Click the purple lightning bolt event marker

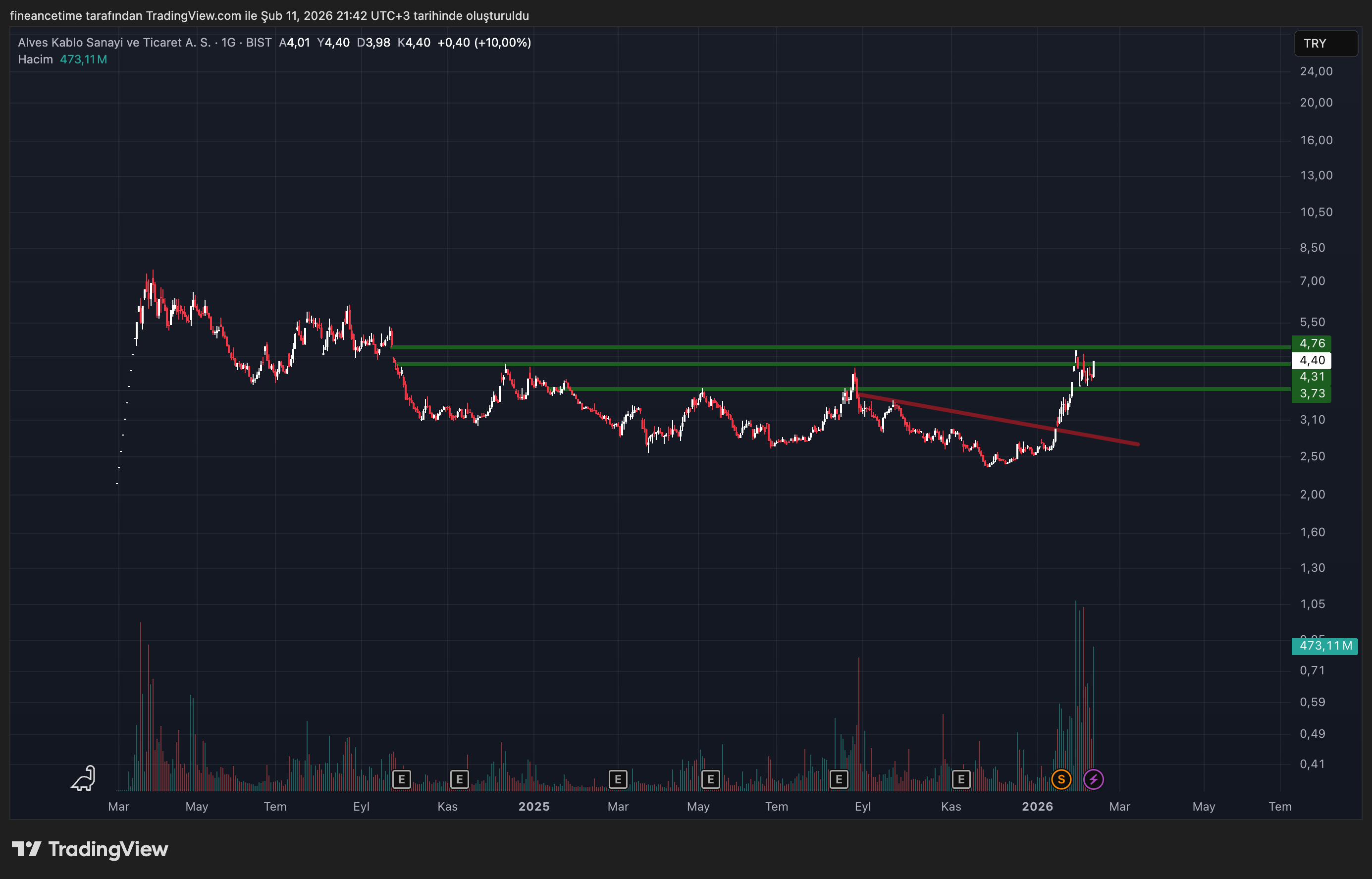pyautogui.click(x=1093, y=779)
